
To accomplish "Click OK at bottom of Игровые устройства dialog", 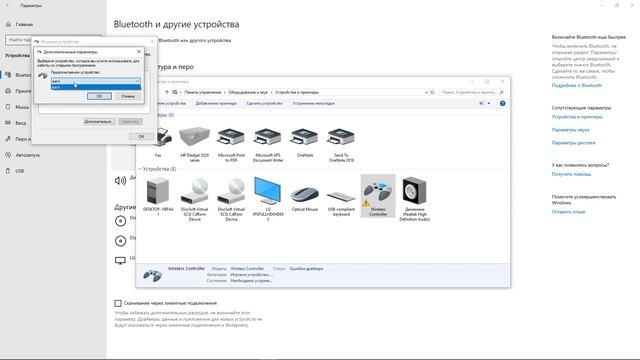I will pos(141,136).
